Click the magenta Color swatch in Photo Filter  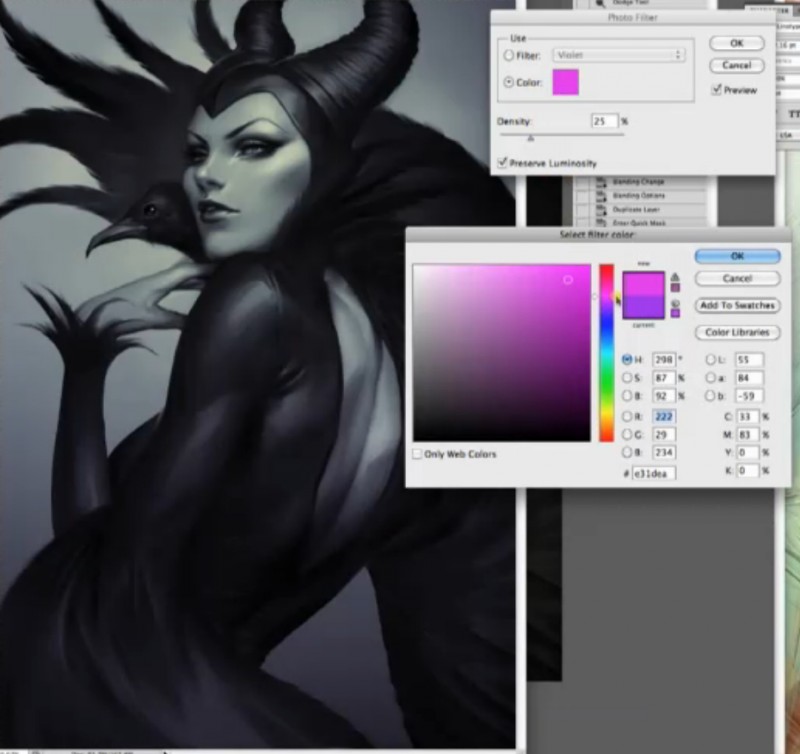566,82
